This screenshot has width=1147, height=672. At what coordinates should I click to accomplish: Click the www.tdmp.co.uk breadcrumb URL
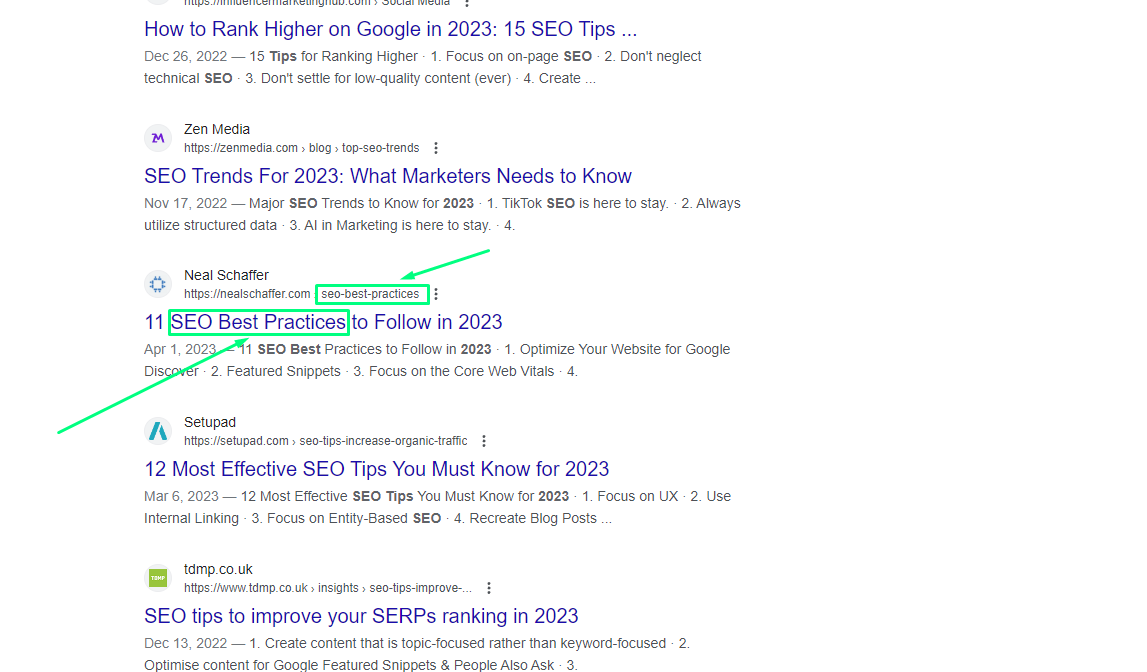[x=327, y=588]
